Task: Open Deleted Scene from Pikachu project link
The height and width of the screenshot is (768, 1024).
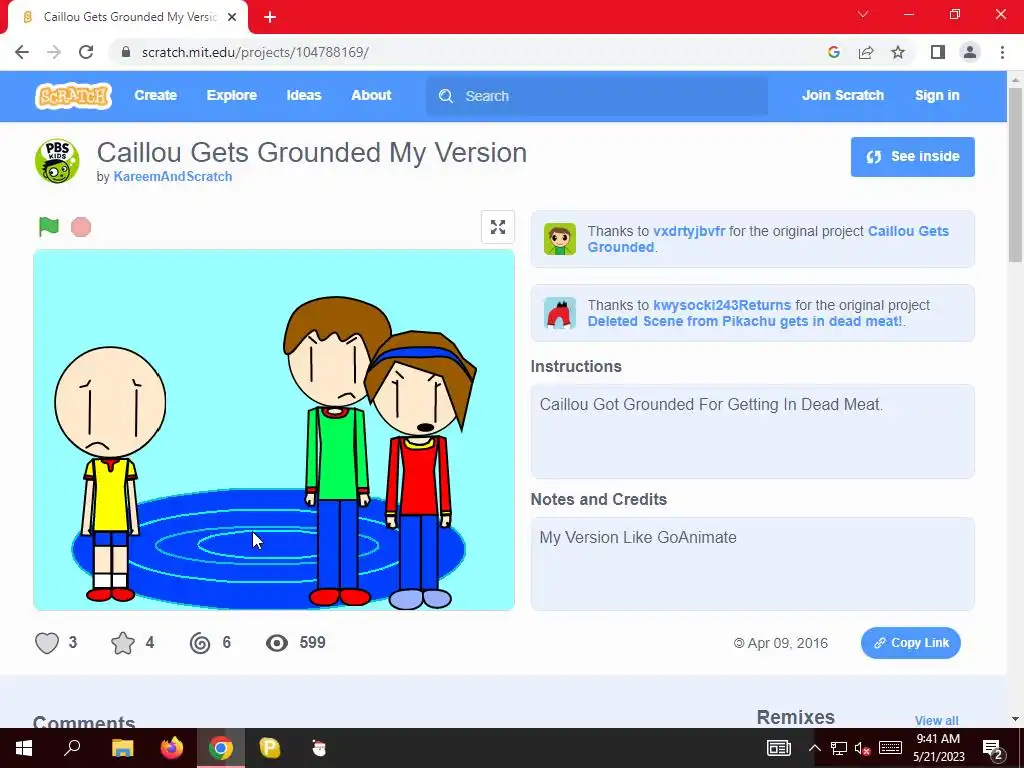Action: (x=744, y=321)
